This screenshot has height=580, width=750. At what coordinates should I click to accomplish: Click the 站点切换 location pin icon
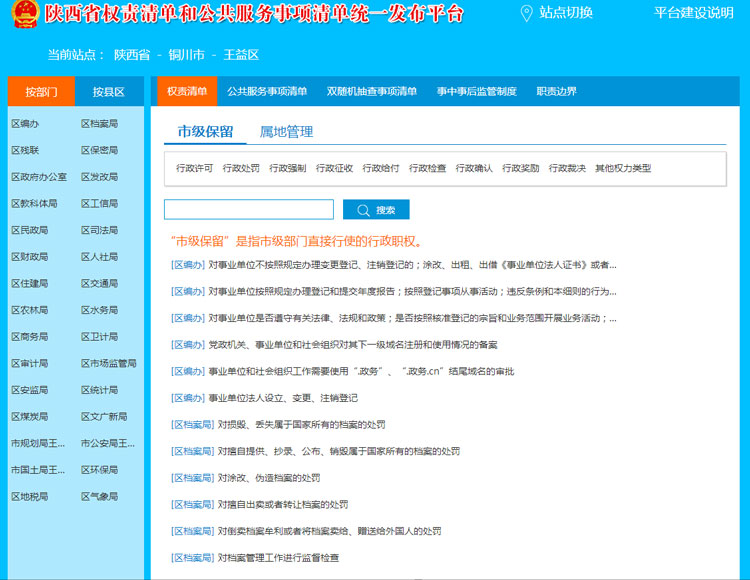527,13
